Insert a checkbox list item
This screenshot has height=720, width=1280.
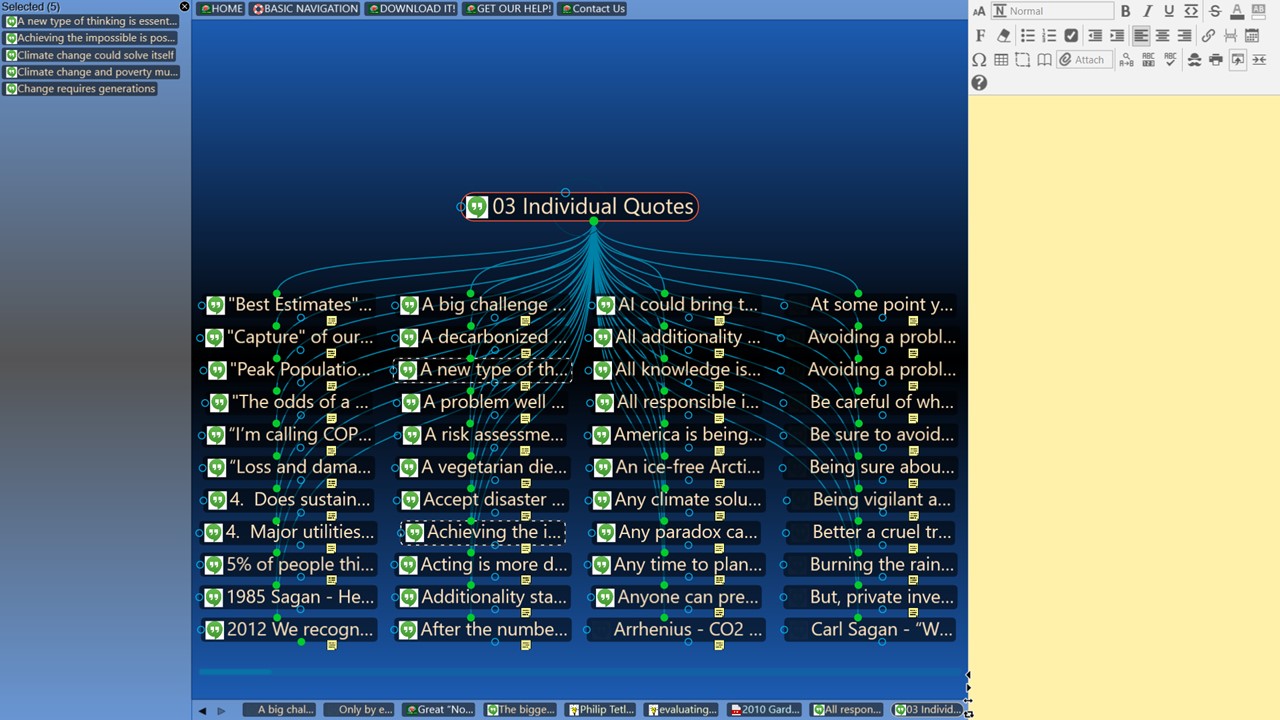pyautogui.click(x=1071, y=35)
